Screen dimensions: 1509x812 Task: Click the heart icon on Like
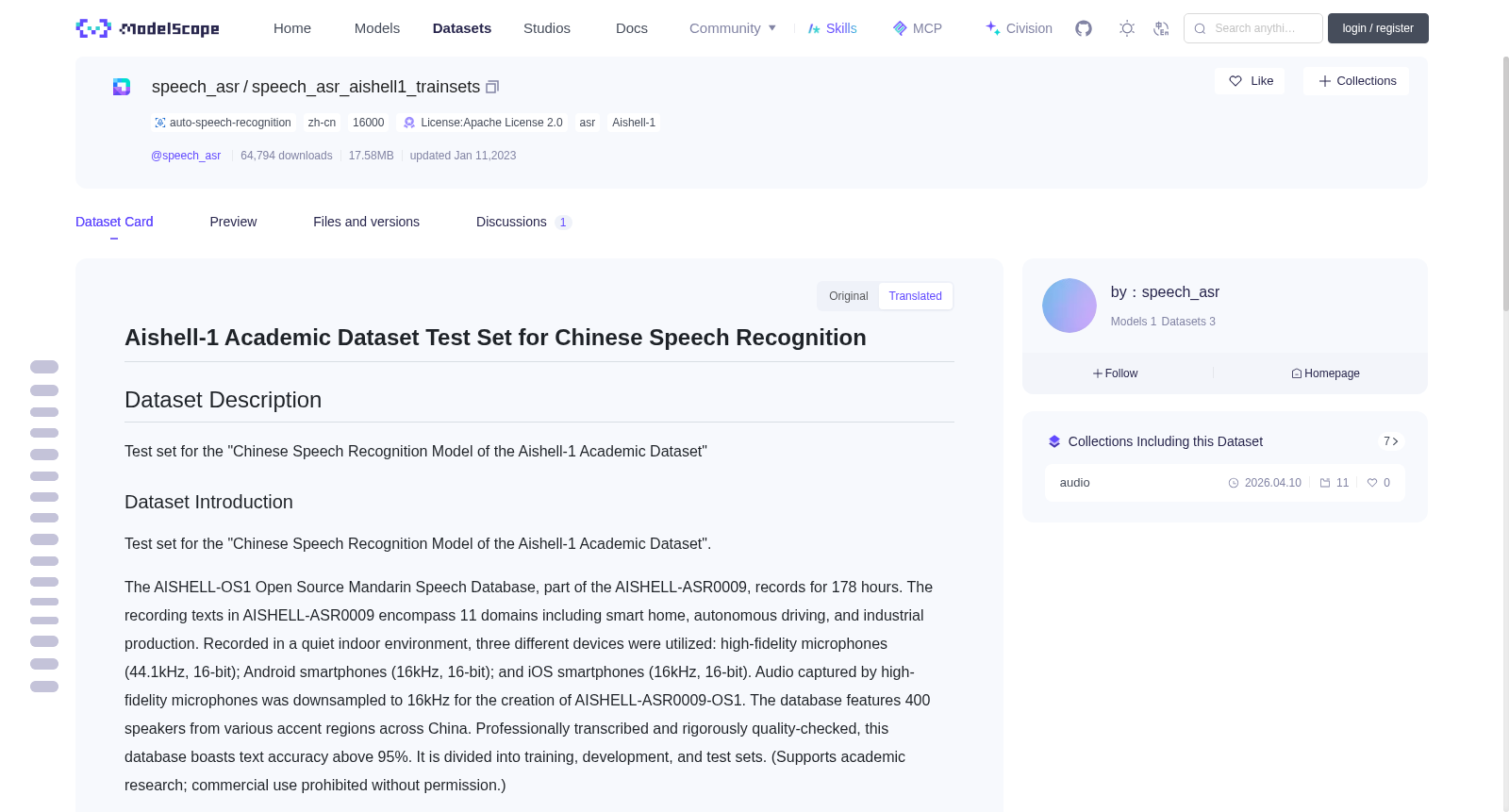[x=1235, y=81]
